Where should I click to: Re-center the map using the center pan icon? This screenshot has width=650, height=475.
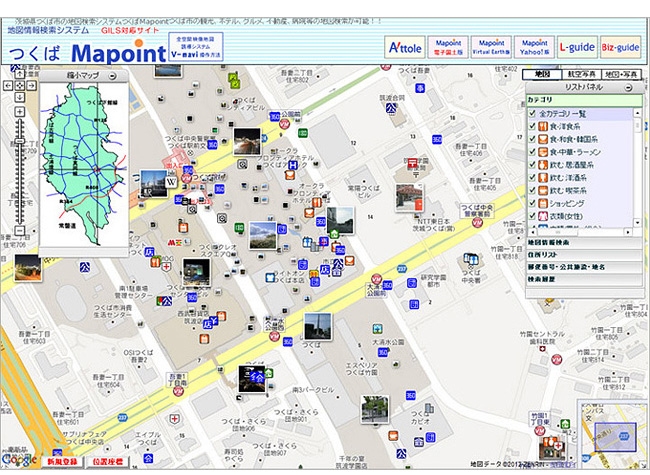coord(19,86)
